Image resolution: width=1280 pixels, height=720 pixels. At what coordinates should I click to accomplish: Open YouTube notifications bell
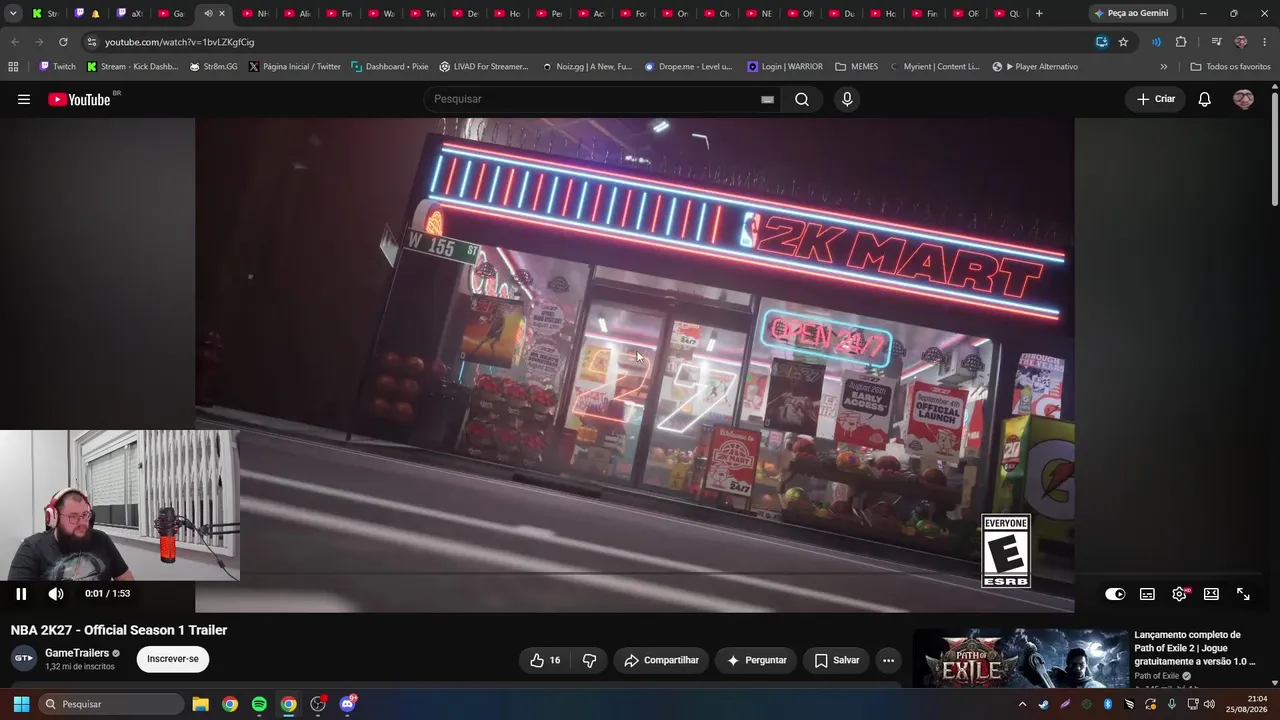click(1205, 99)
